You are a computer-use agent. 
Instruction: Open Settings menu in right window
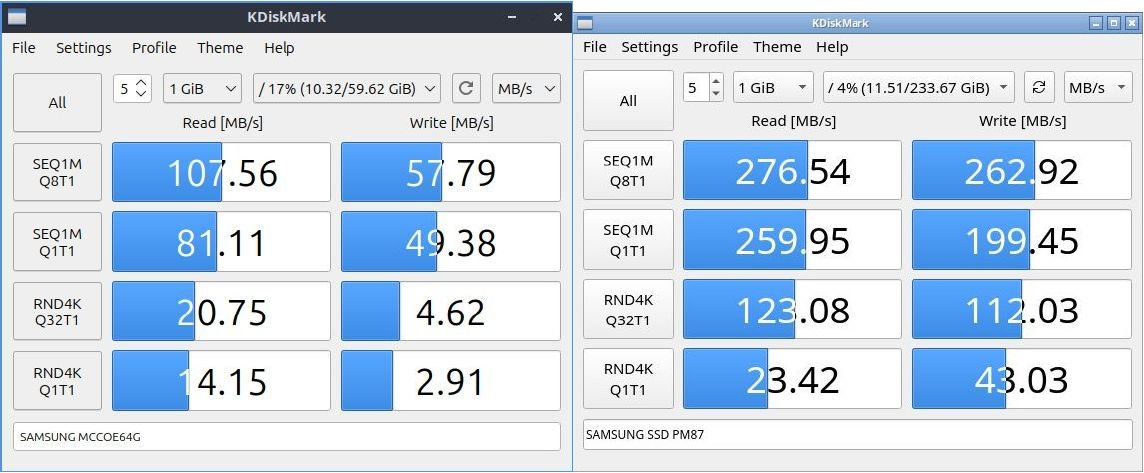[x=649, y=47]
